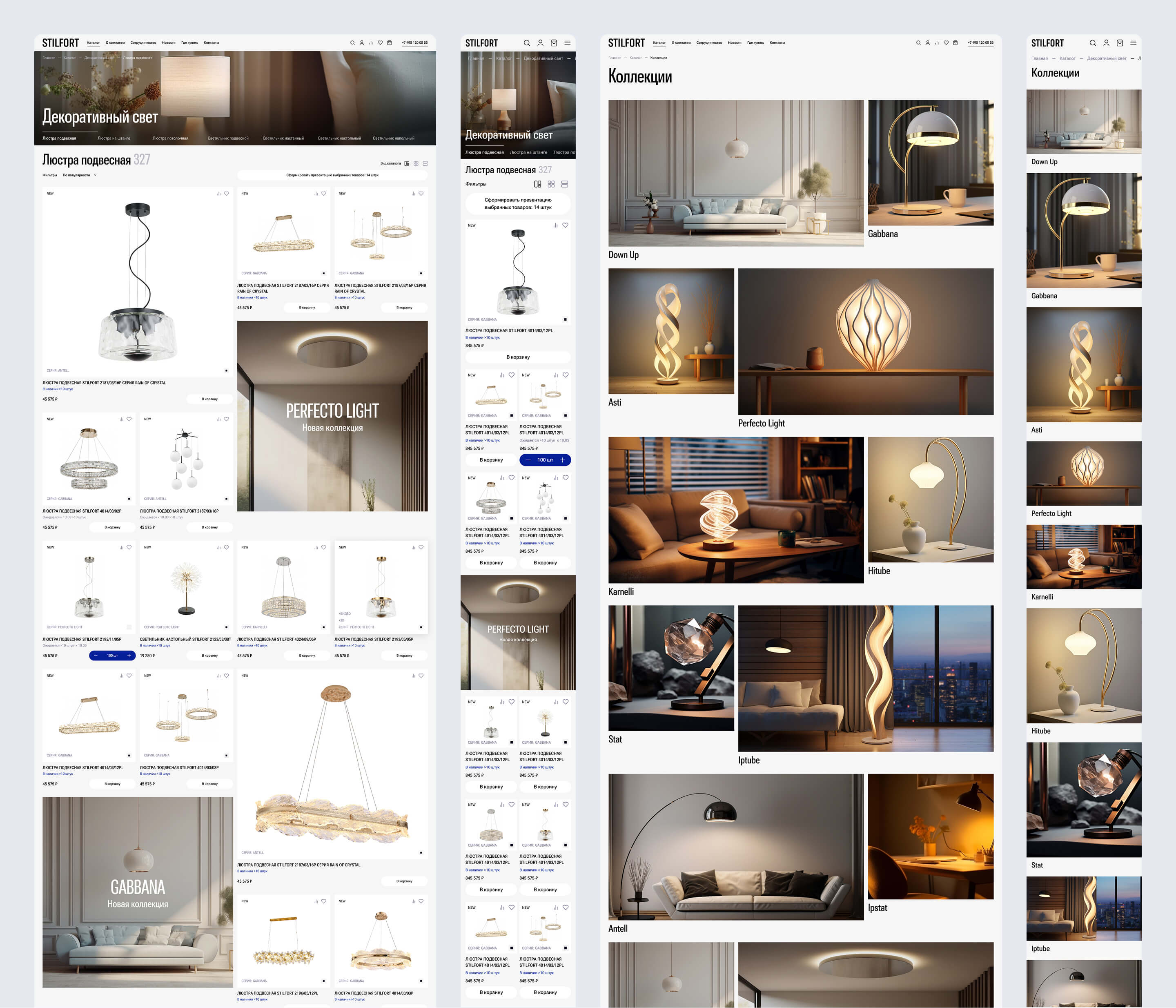Open the user account icon in the mobile catalog header

540,43
